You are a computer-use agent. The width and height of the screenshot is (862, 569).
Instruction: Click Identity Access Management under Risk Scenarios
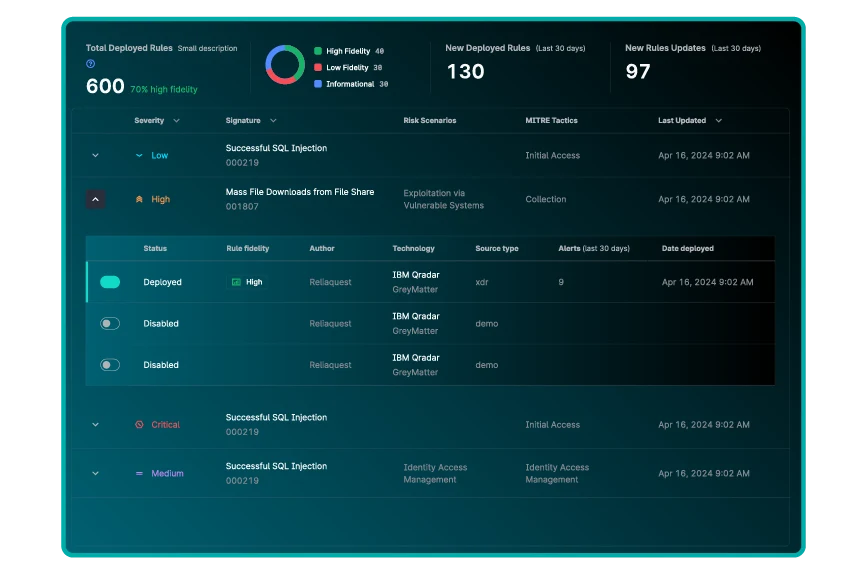pos(435,473)
